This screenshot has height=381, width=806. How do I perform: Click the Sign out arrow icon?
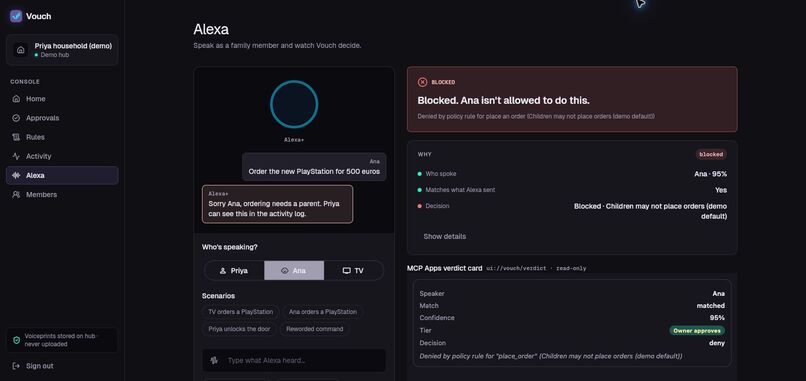[16, 366]
